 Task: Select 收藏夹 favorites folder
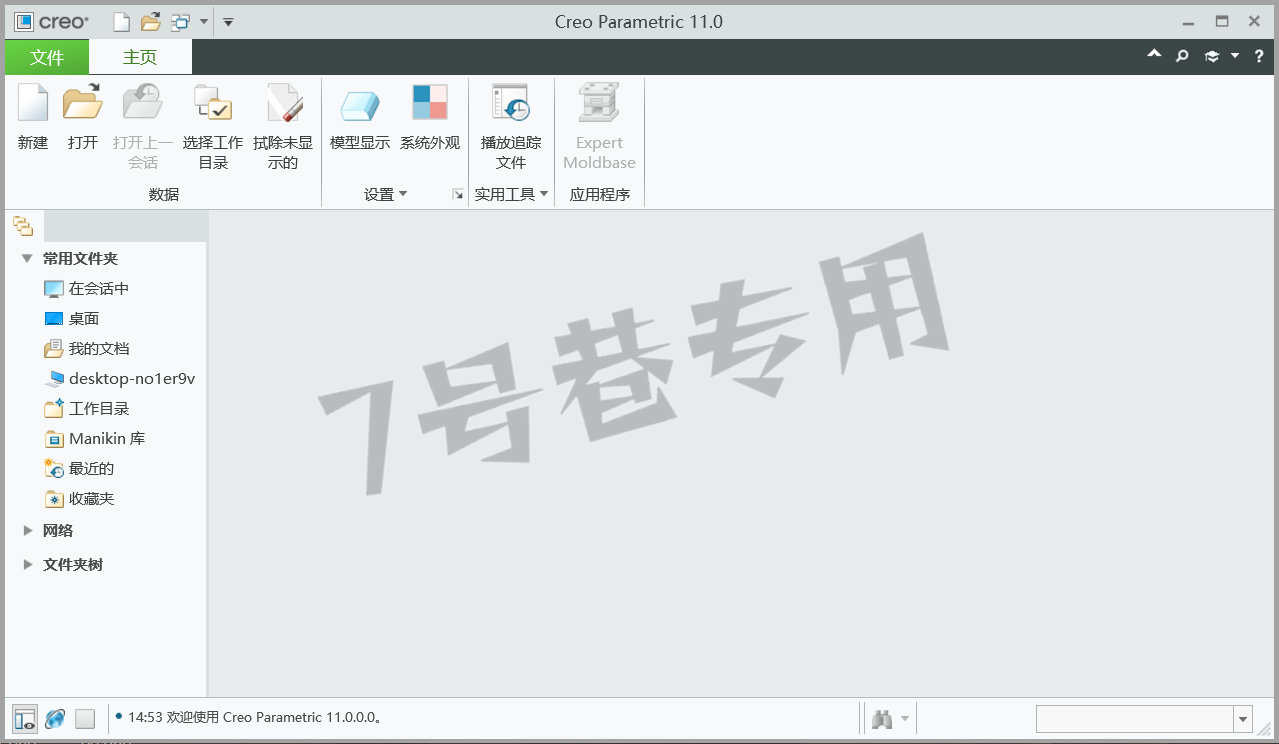[79, 498]
